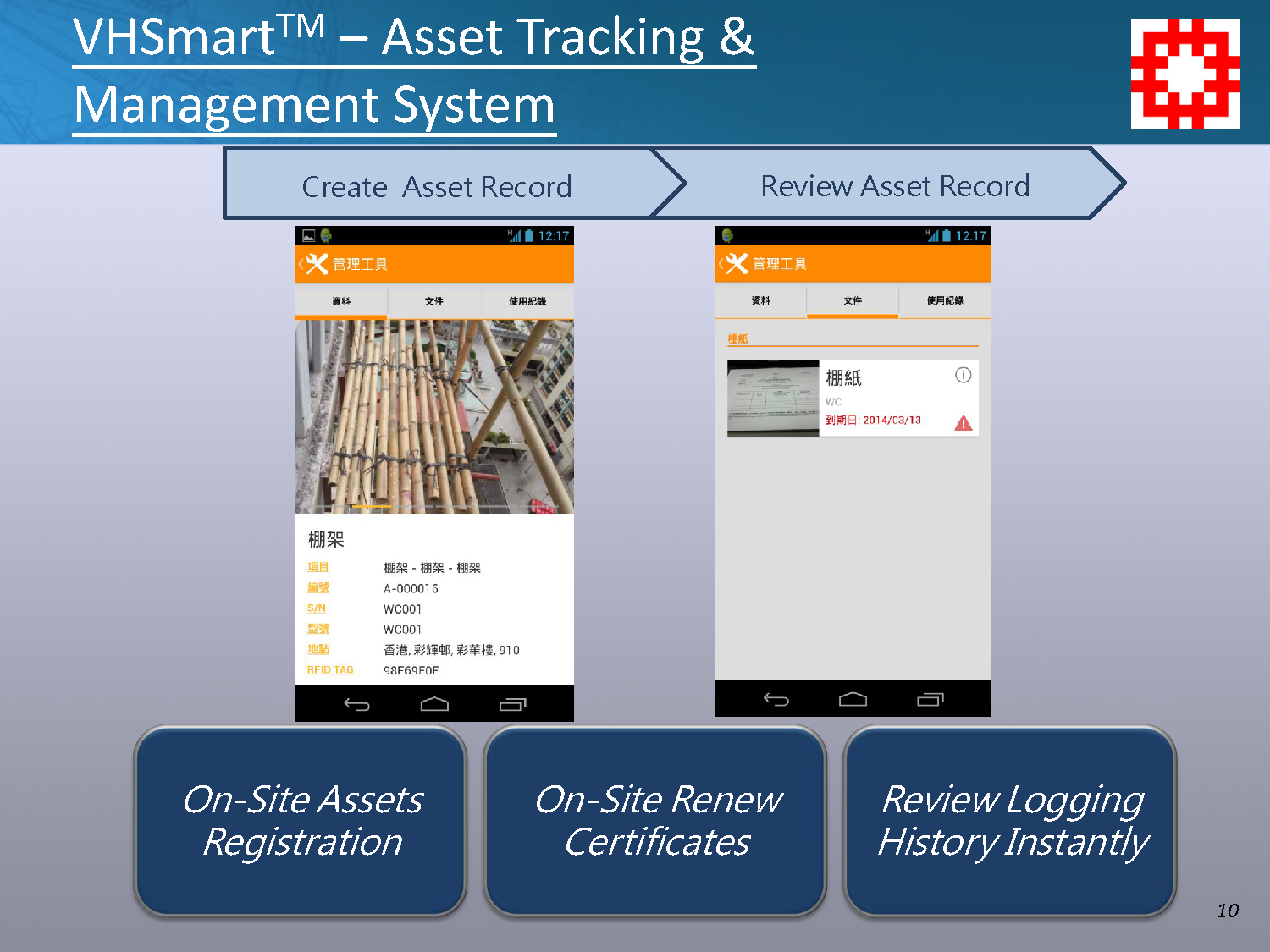Viewport: 1270px width, 952px height.
Task: Select the 使用紀錄 tab on the left phone
Action: 527,302
